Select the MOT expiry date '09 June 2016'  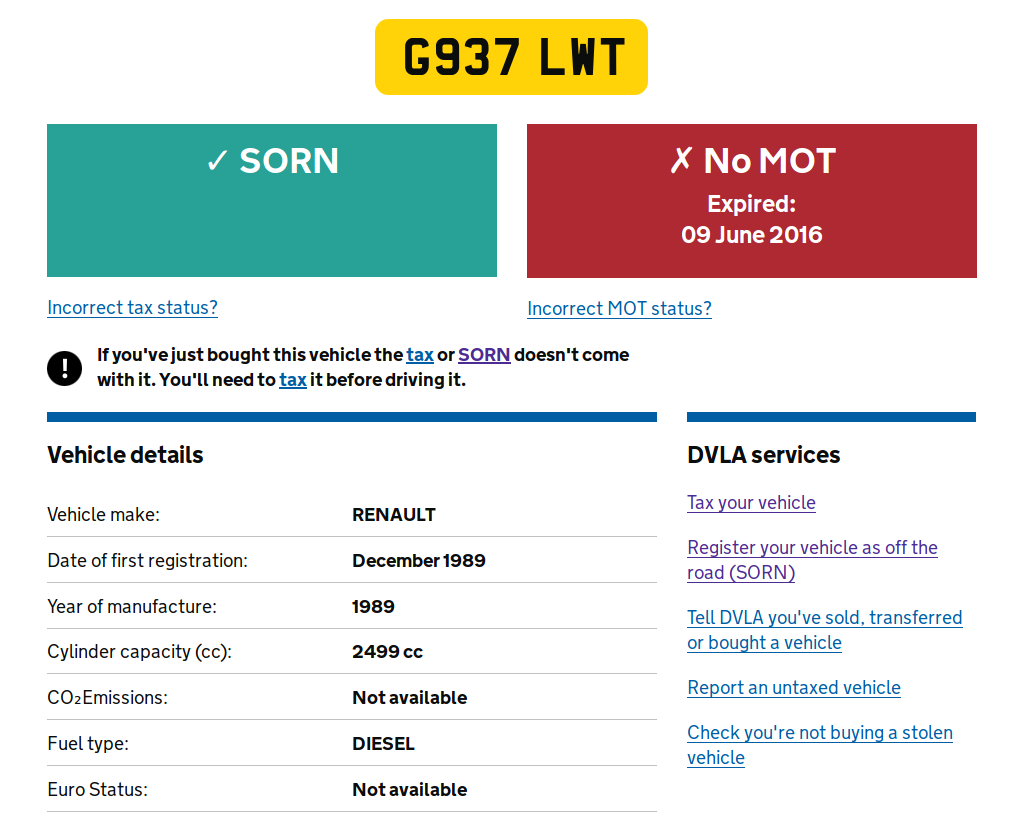(751, 235)
